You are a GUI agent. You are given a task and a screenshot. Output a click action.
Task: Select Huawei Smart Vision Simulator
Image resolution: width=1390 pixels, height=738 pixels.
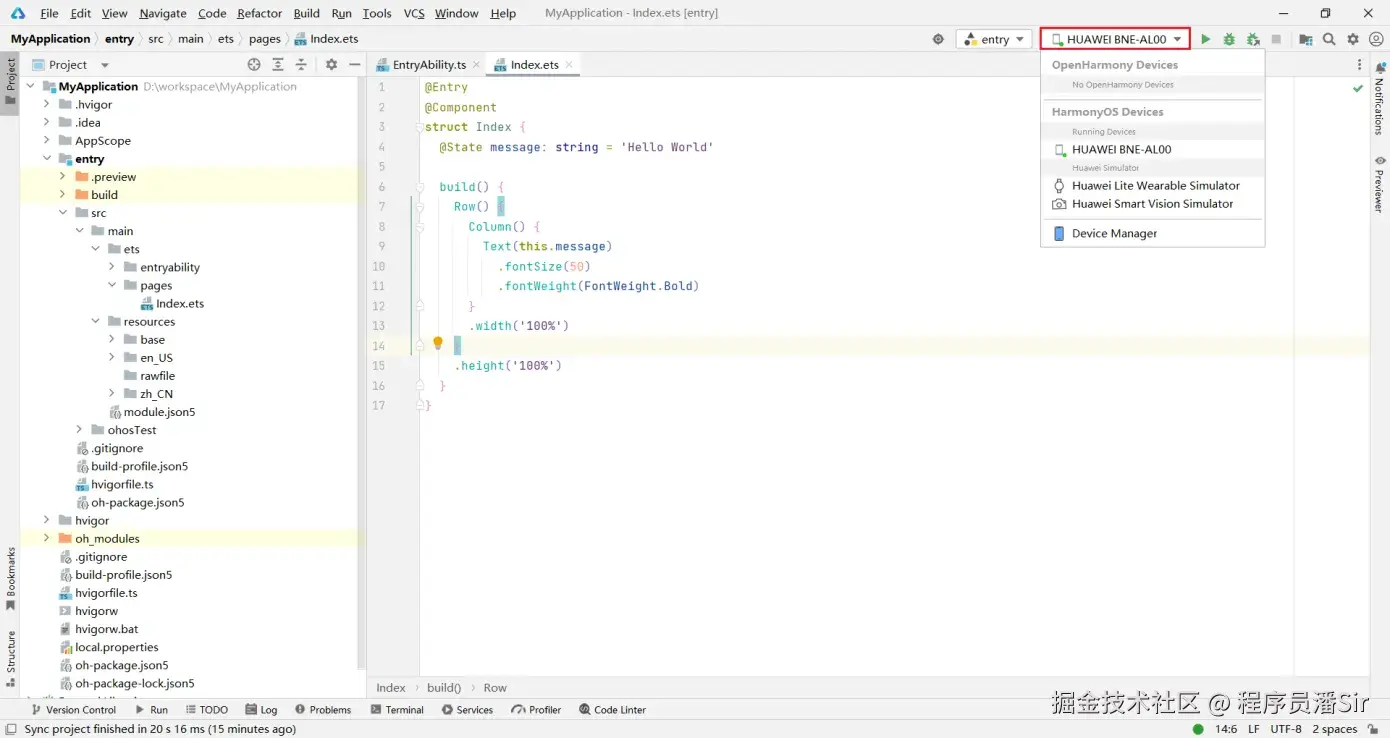point(1153,203)
